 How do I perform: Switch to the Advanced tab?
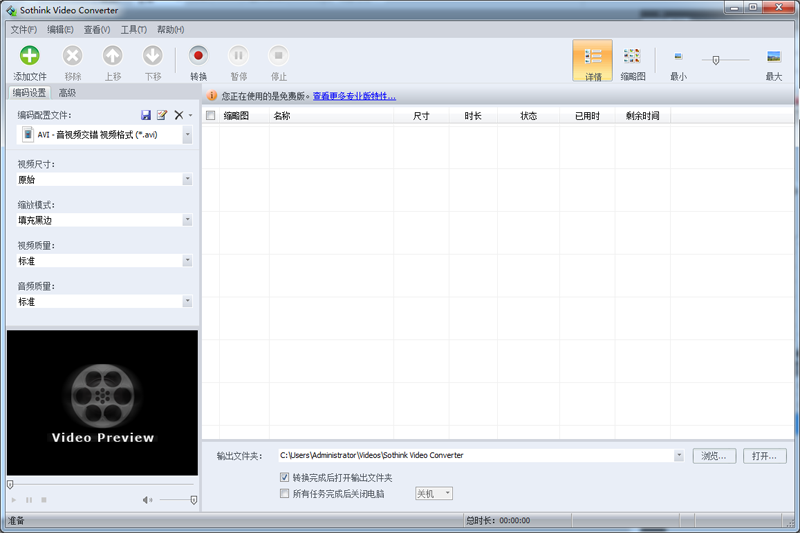pos(67,93)
